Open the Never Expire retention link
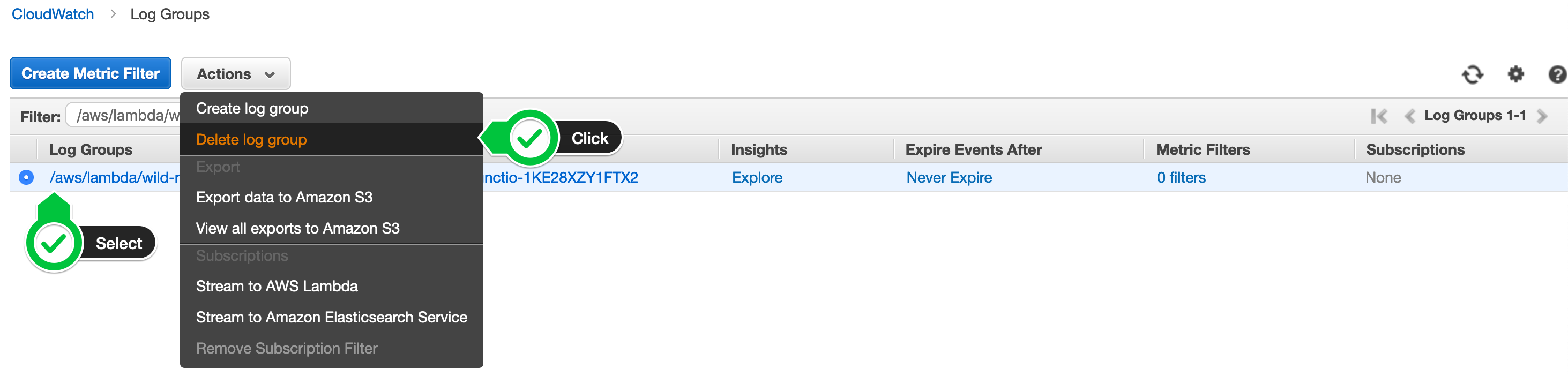The width and height of the screenshot is (1568, 376). point(949,178)
